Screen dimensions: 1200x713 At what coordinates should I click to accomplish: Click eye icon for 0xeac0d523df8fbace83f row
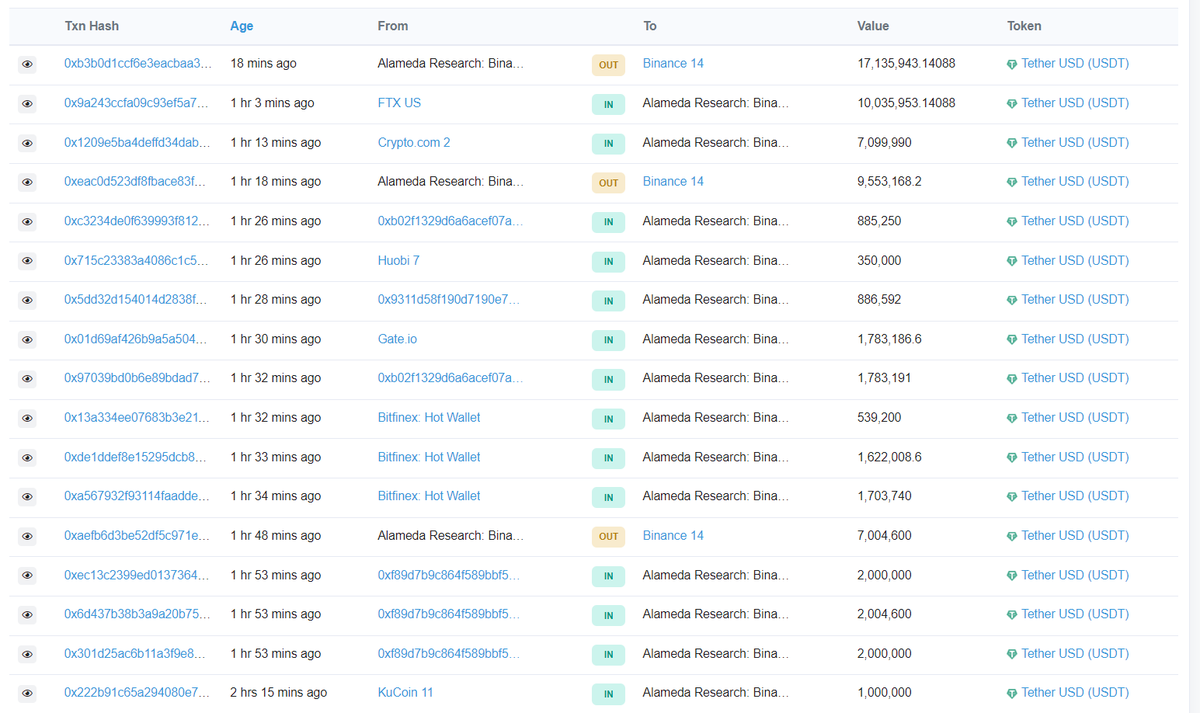[x=27, y=182]
